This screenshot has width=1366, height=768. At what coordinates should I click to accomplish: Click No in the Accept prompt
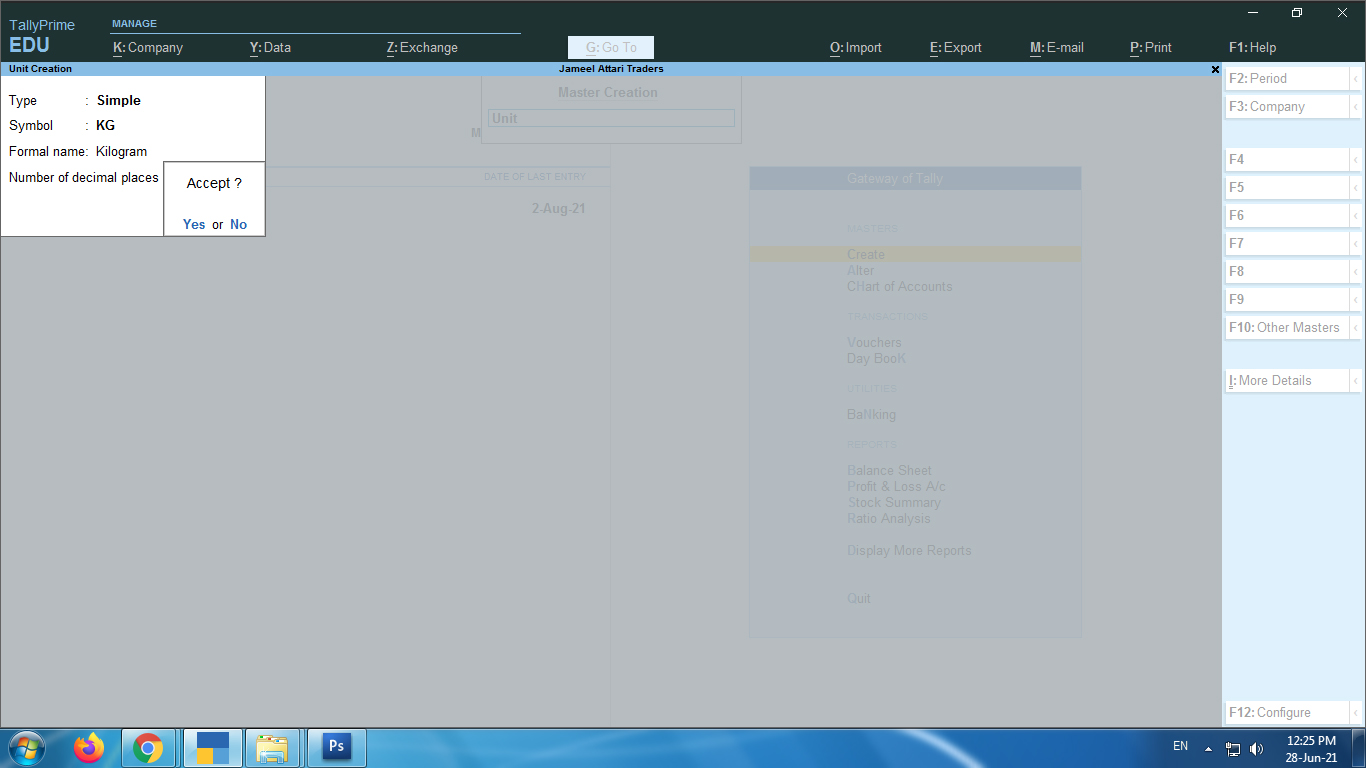238,224
